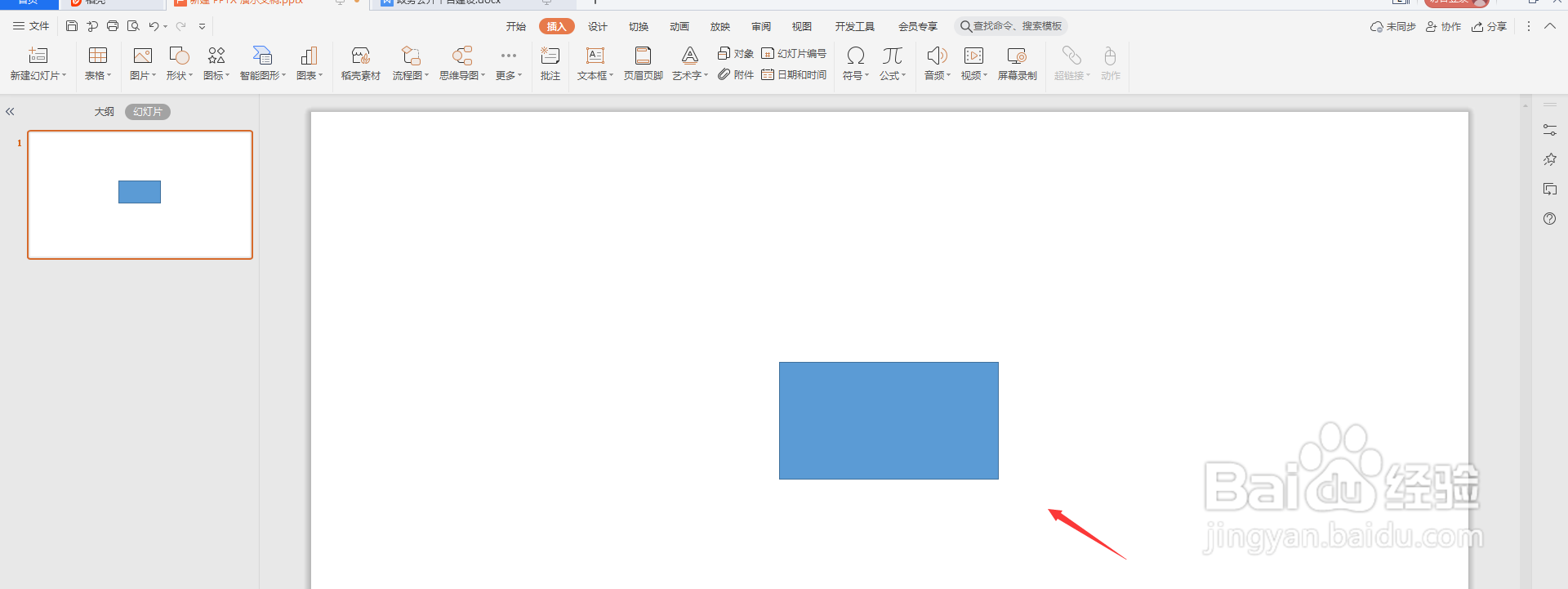Image resolution: width=1568 pixels, height=589 pixels.
Task: Click the 协作 collaborate button
Action: 1443,26
